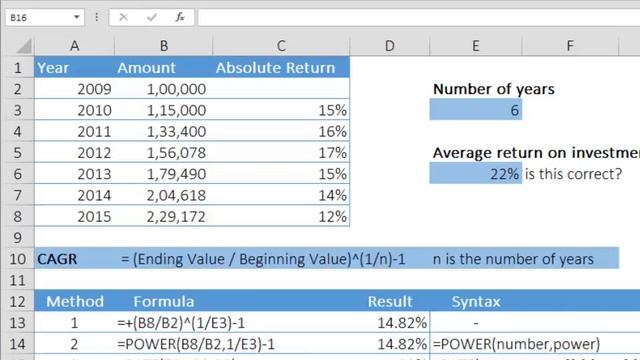Image resolution: width=640 pixels, height=360 pixels.
Task: Click the formula bar input area
Action: click(x=419, y=18)
